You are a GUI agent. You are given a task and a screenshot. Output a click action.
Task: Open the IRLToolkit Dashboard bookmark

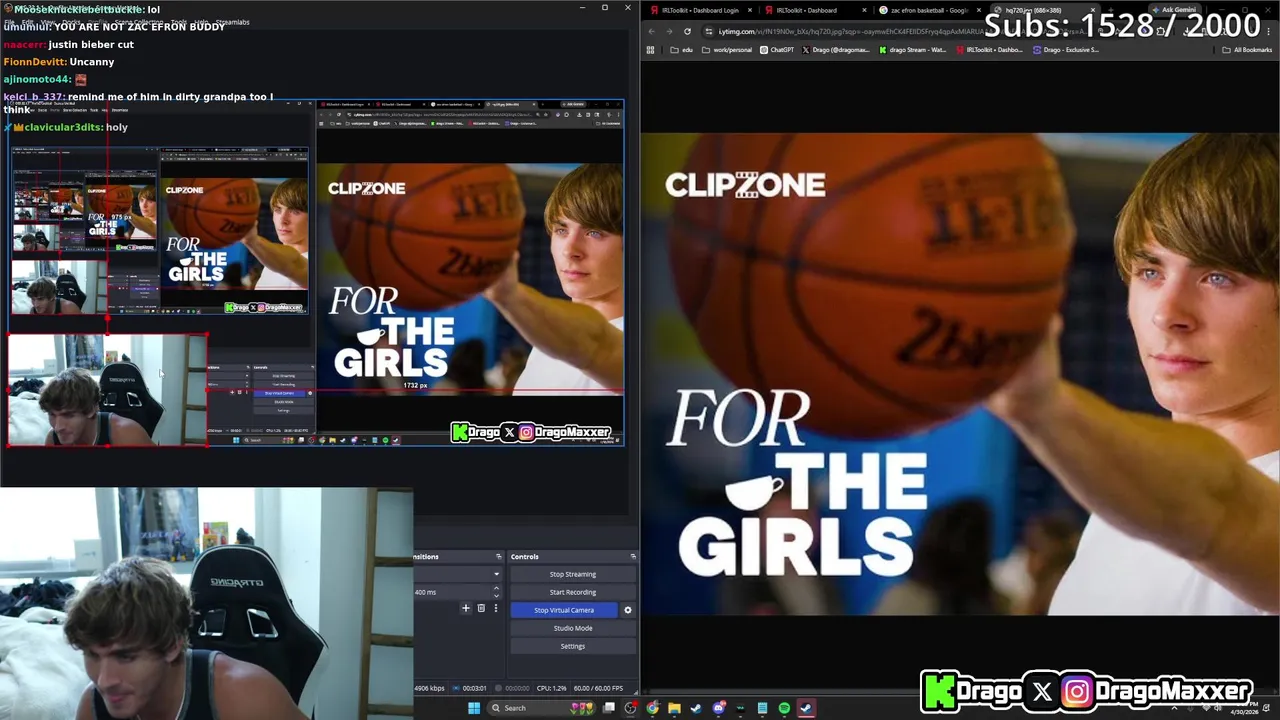tap(990, 50)
